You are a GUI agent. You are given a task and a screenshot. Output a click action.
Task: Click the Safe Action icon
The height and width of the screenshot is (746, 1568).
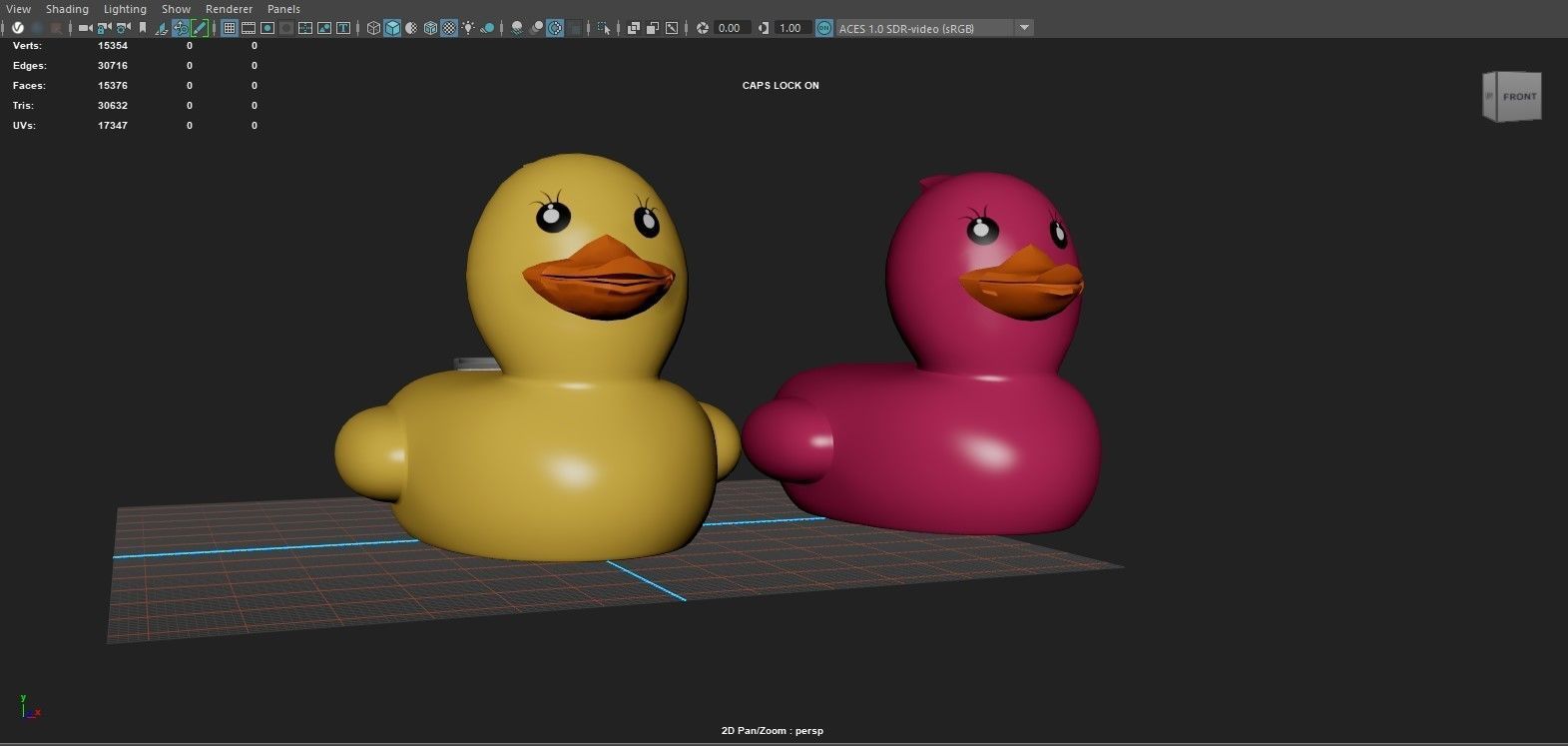tap(324, 28)
